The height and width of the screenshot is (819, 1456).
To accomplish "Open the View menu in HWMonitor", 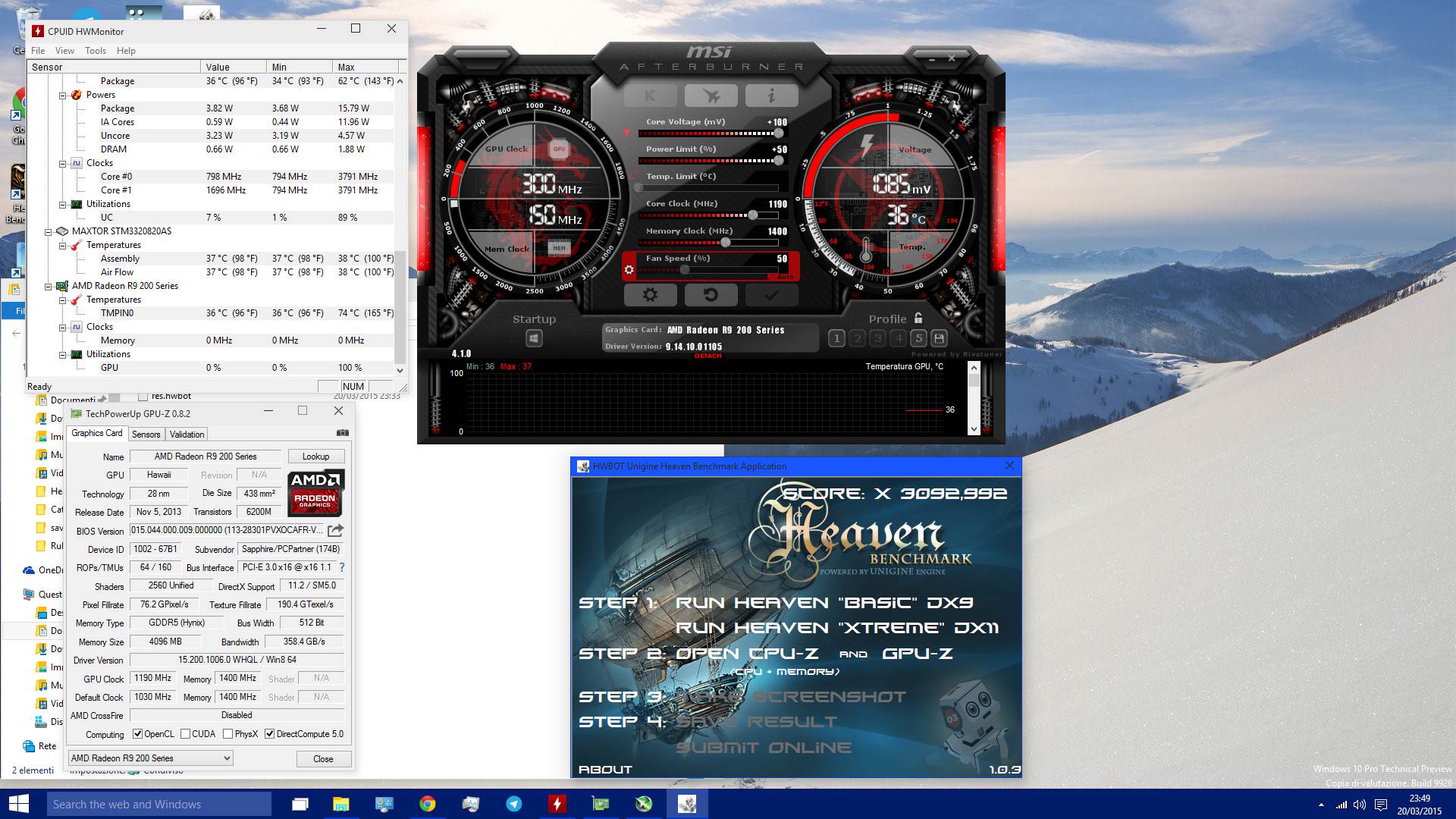I will (64, 51).
